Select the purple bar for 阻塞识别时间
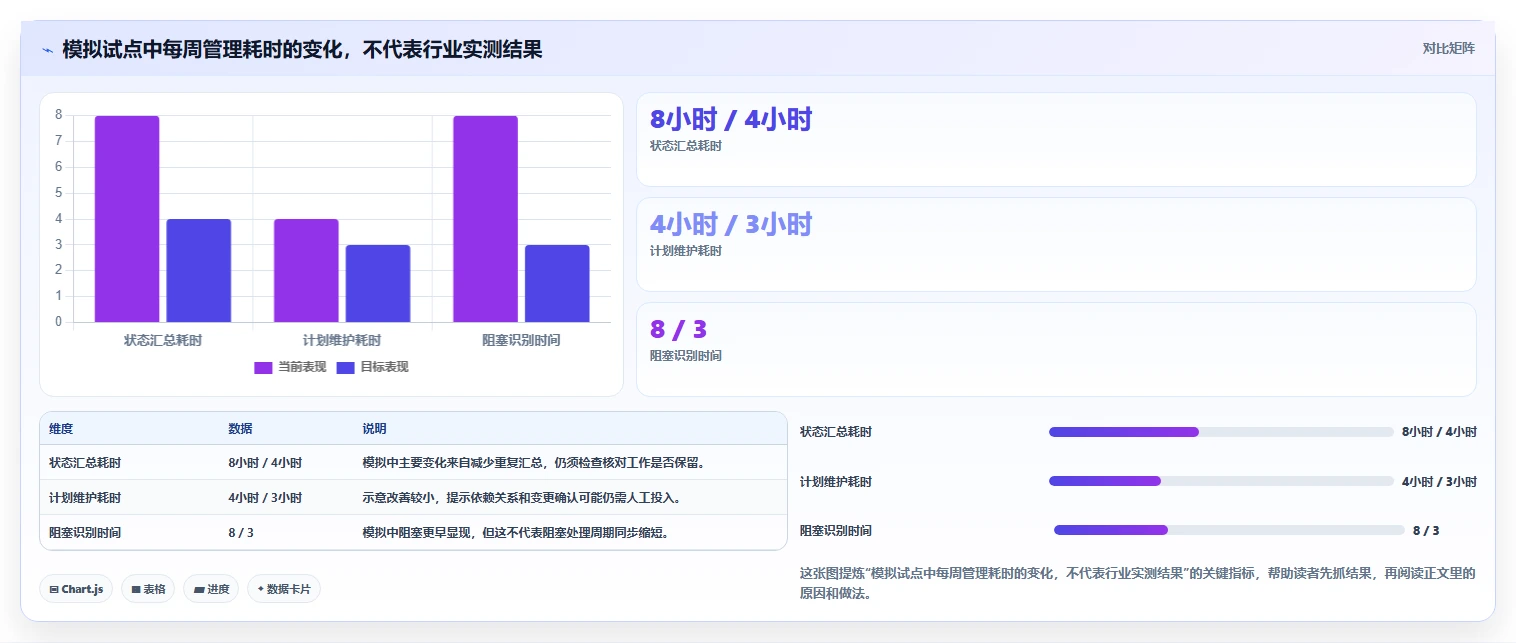 pos(485,219)
